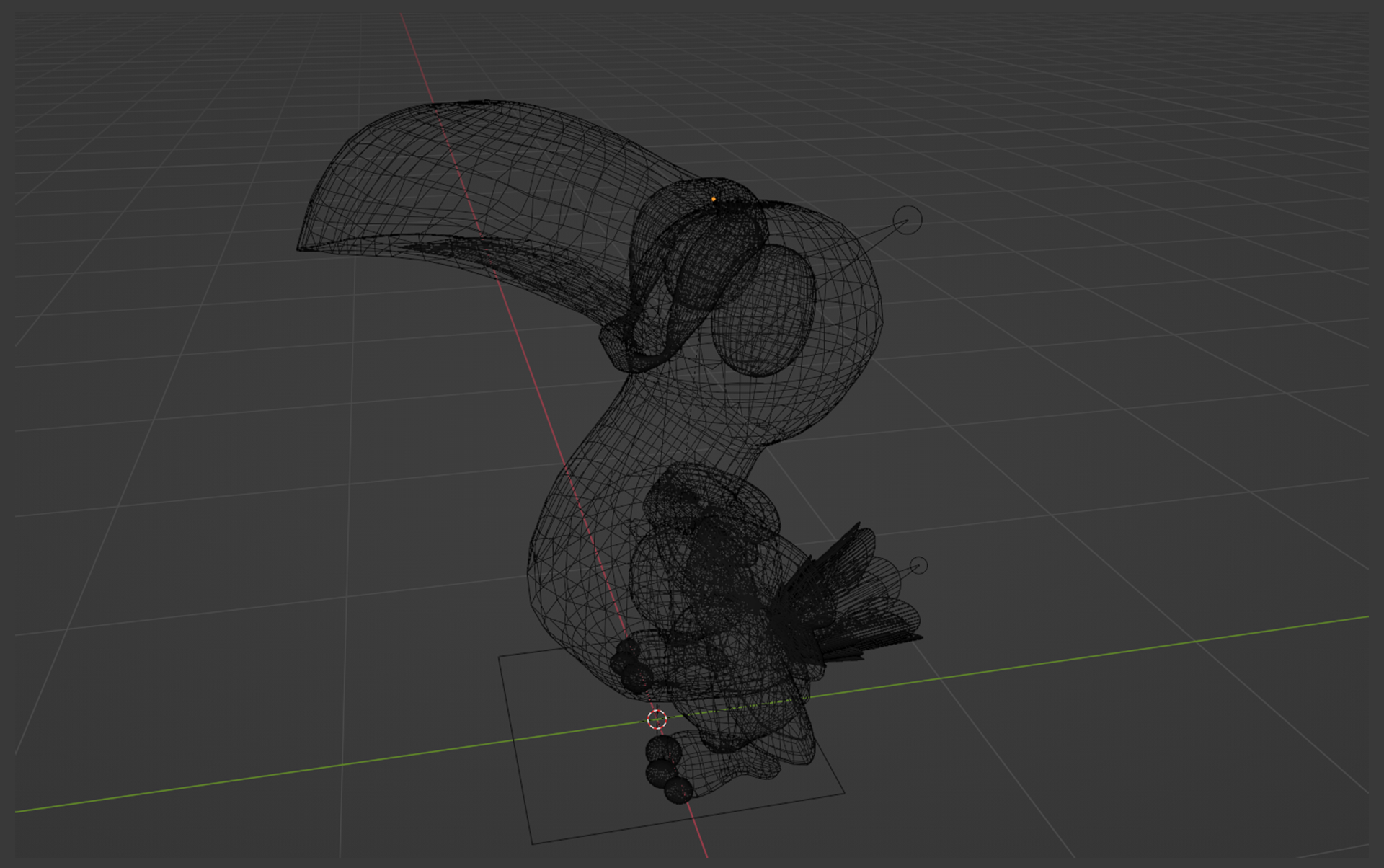This screenshot has width=1384, height=868.
Task: Click the red-white 3D cursor
Action: pyautogui.click(x=657, y=719)
